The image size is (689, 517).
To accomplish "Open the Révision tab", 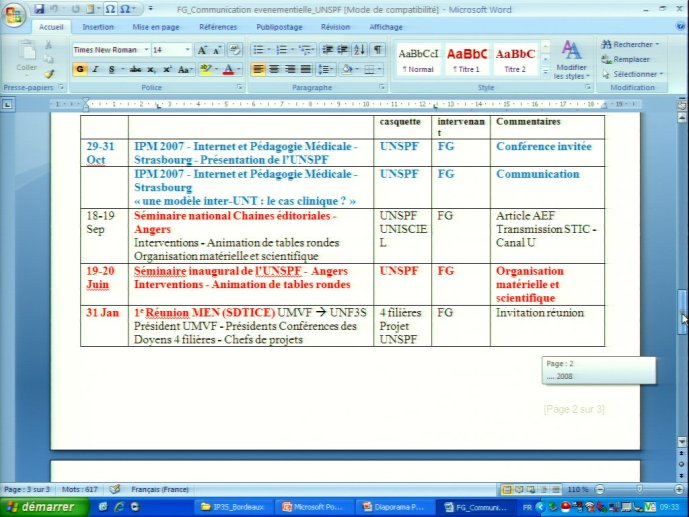I will 336,27.
